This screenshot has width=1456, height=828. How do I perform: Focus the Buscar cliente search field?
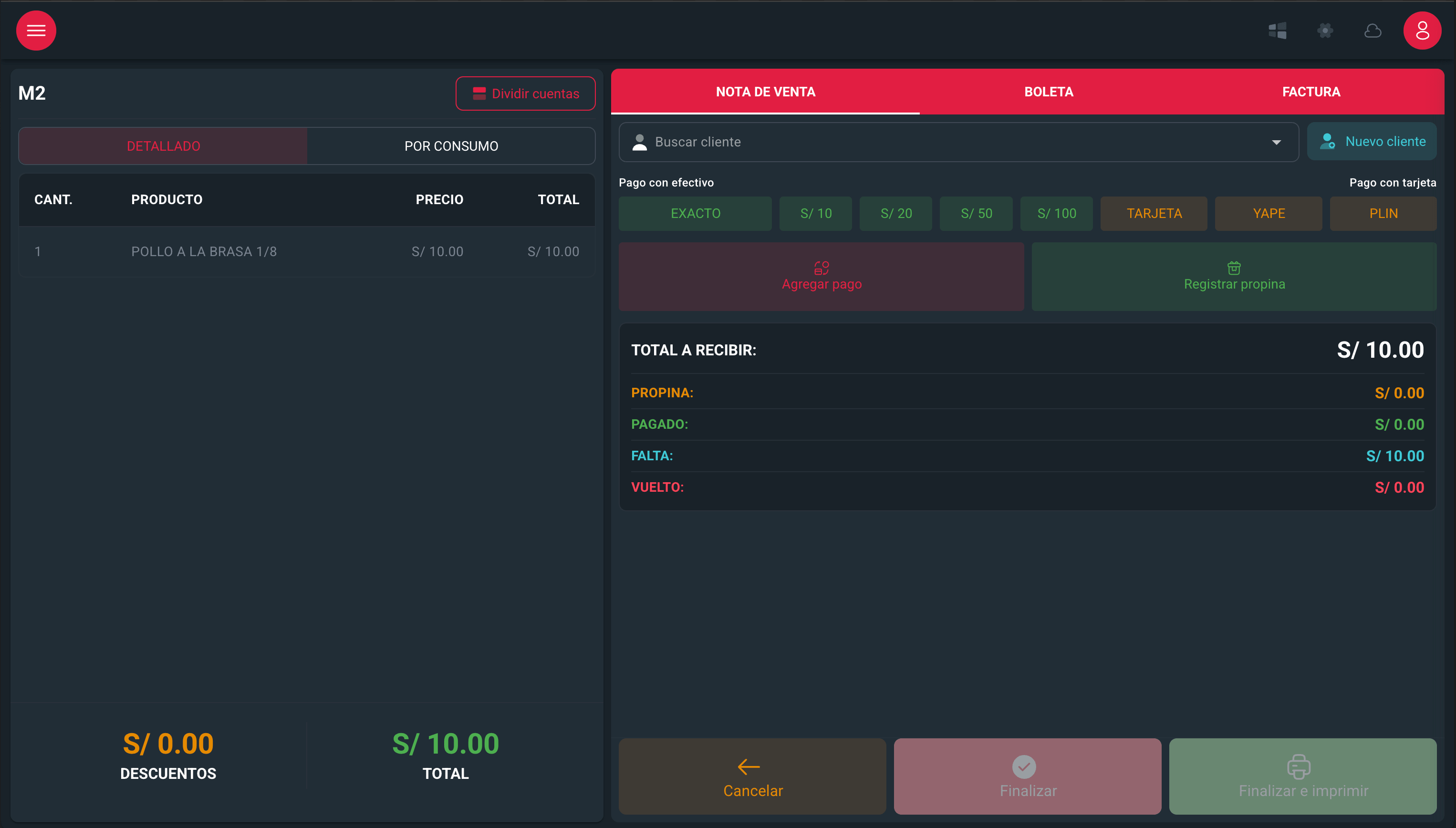click(958, 142)
